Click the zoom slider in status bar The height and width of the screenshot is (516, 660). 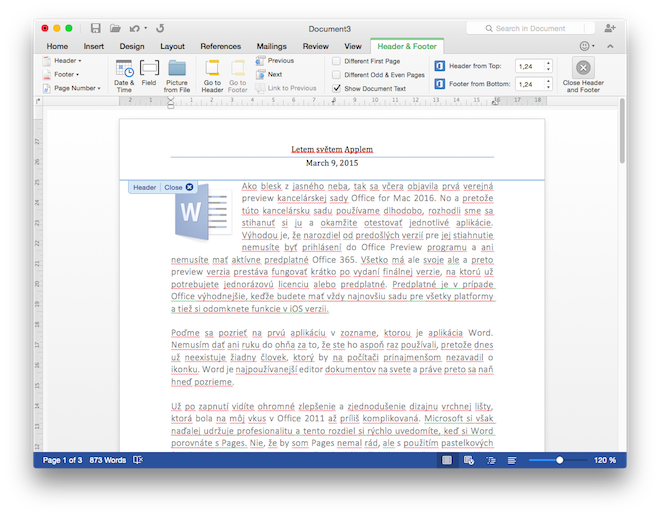pos(559,460)
